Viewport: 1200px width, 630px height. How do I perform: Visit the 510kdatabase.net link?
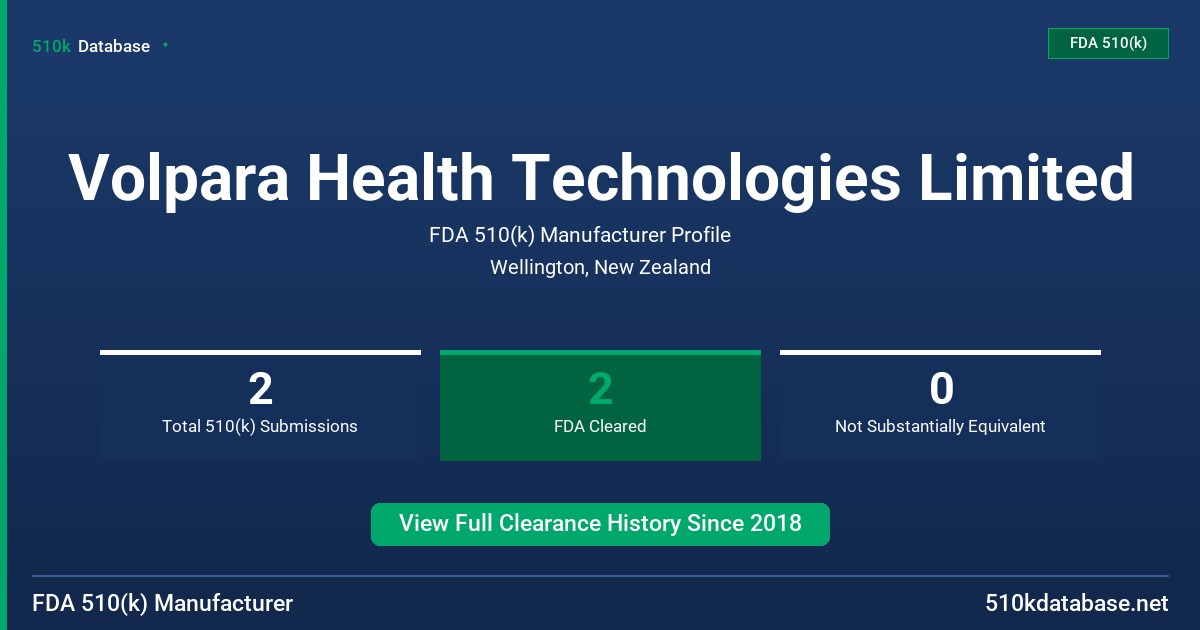[1076, 604]
